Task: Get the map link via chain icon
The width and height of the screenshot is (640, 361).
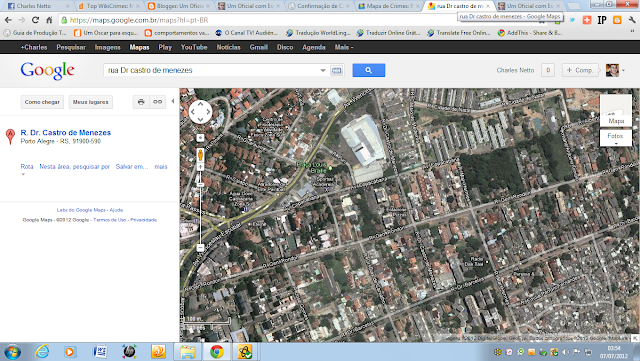Action: (158, 102)
